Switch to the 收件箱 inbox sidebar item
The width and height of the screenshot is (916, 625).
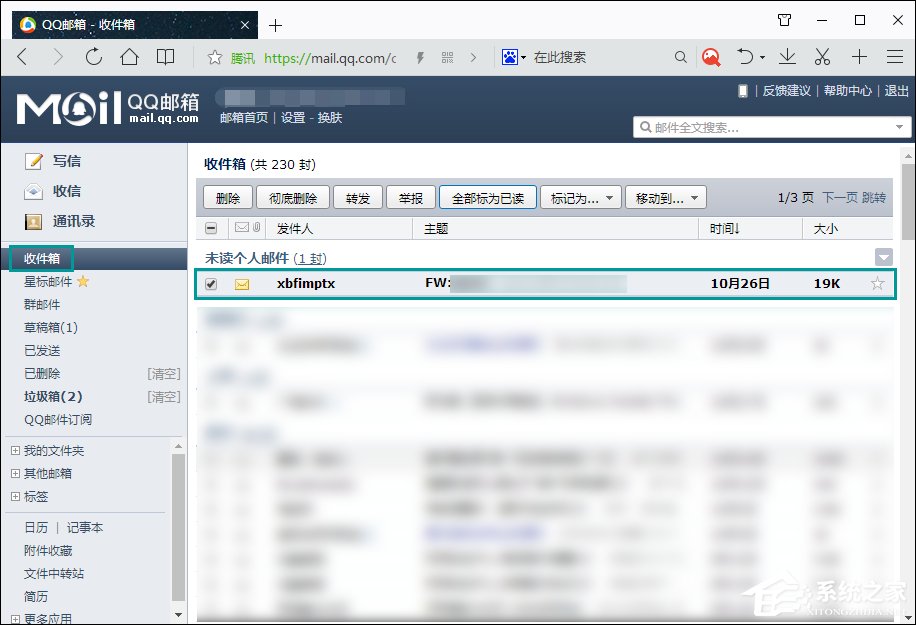click(x=41, y=258)
